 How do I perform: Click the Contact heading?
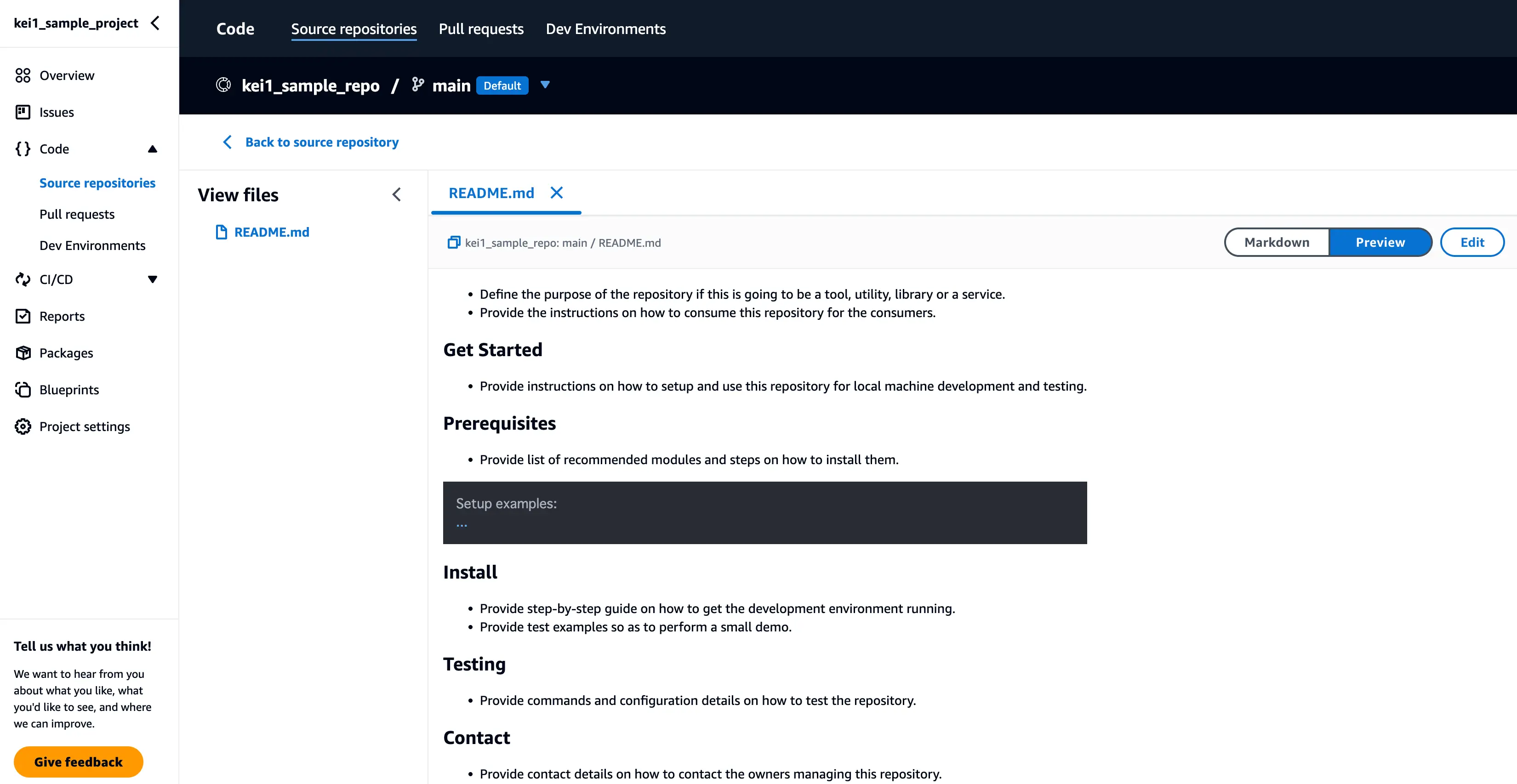(477, 738)
